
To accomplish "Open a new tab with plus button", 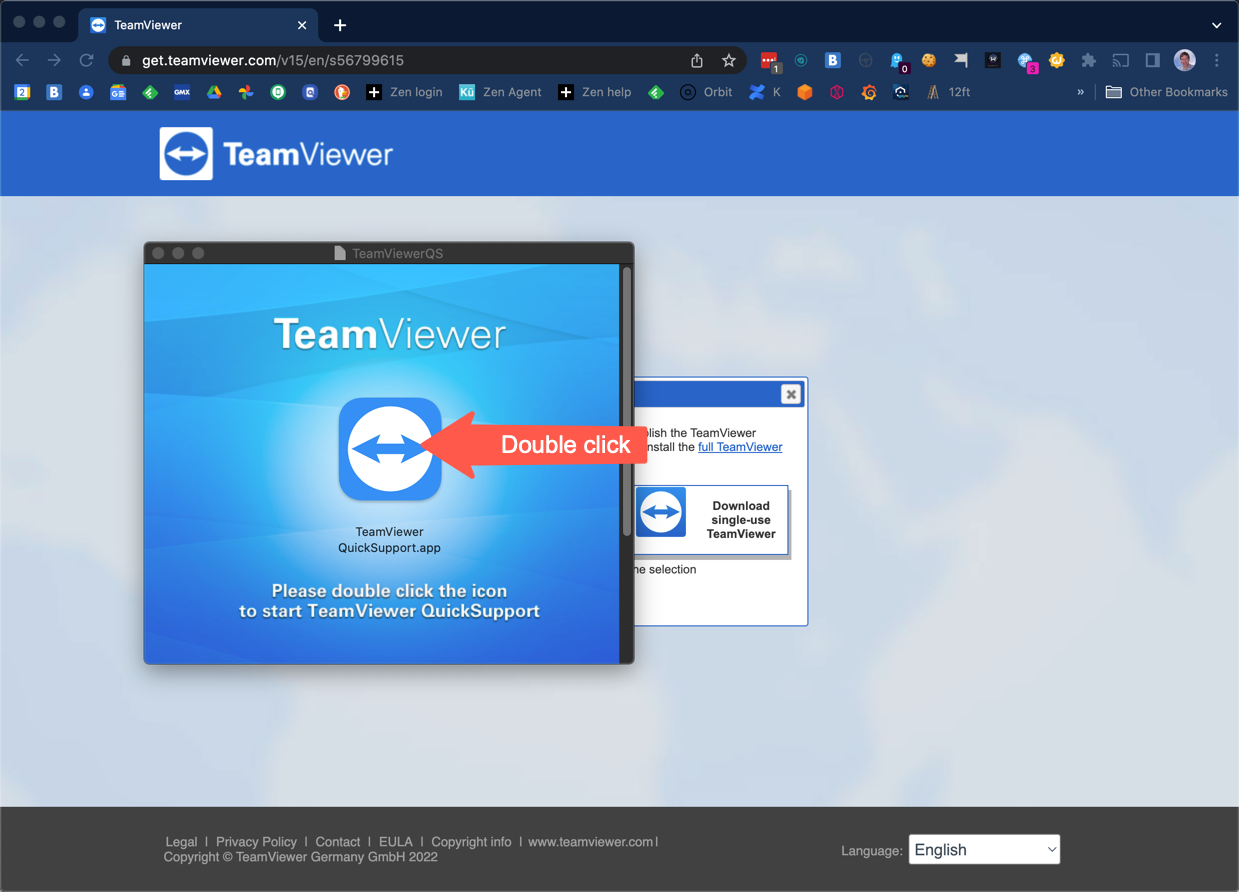I will [340, 25].
